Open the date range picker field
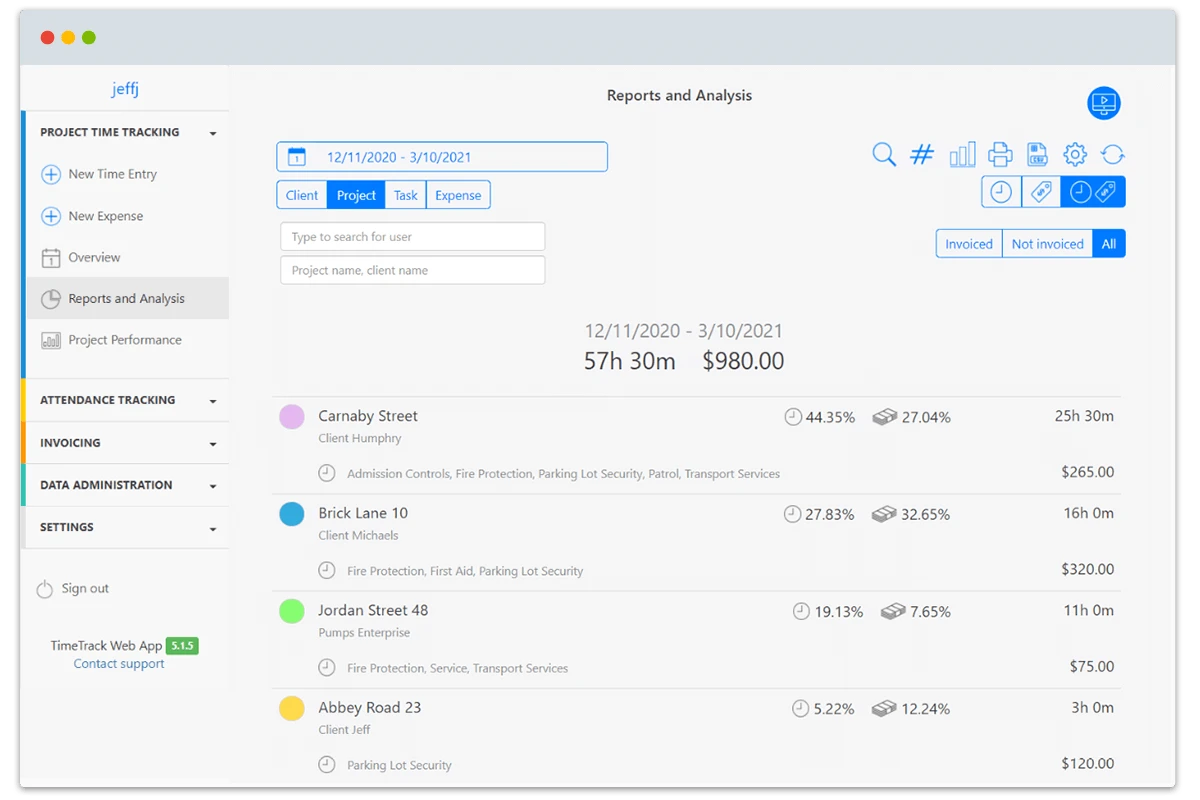Screen dimensions: 1200x800 pos(442,156)
